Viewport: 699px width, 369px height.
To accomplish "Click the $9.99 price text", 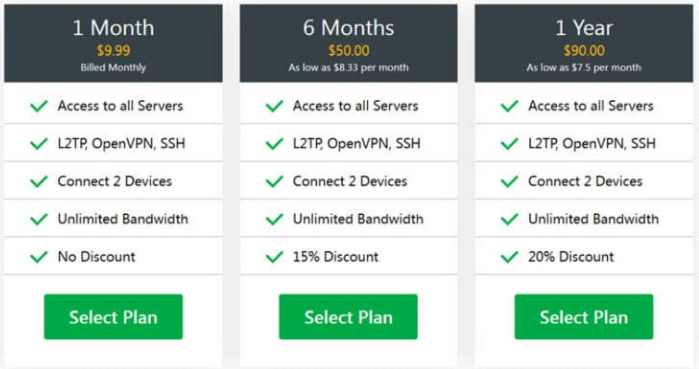I will [x=113, y=50].
